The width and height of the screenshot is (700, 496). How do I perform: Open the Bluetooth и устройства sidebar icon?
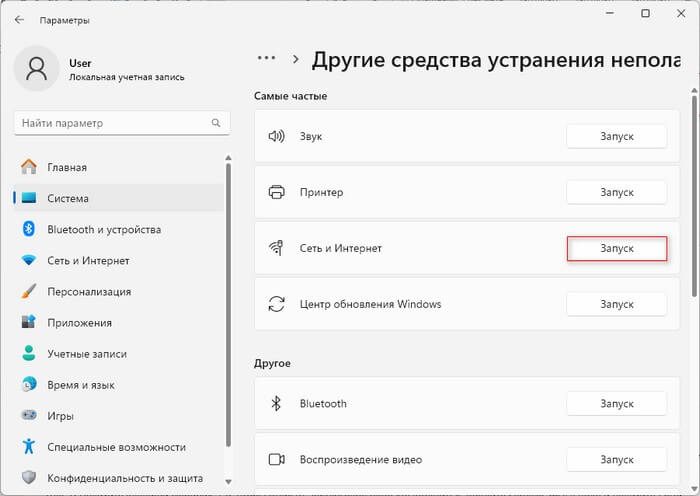tap(29, 229)
